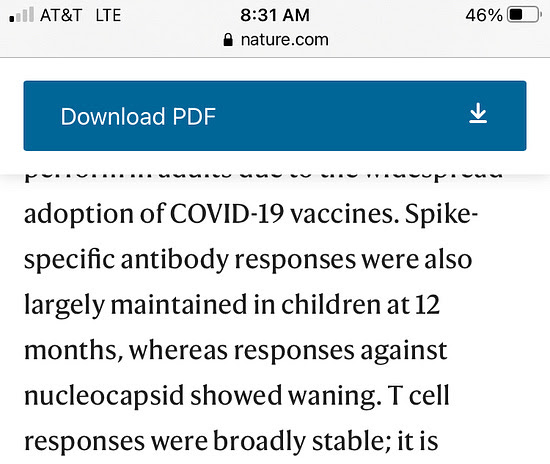Select the word nucleocapsid in the text
This screenshot has height=464, width=550.
coord(104,396)
